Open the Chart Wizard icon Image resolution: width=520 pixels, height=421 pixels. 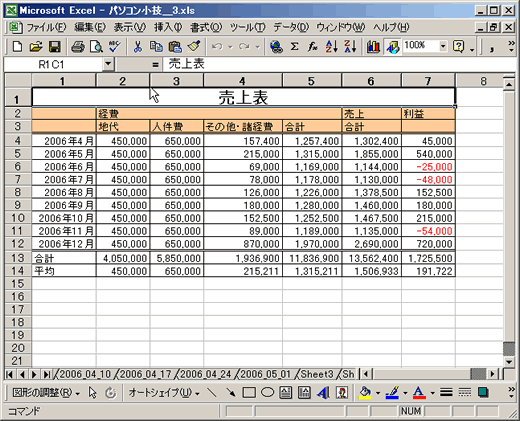(x=373, y=47)
